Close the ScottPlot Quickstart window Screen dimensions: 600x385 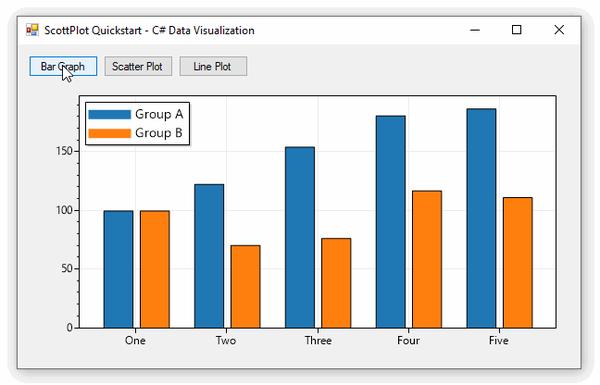coord(559,30)
